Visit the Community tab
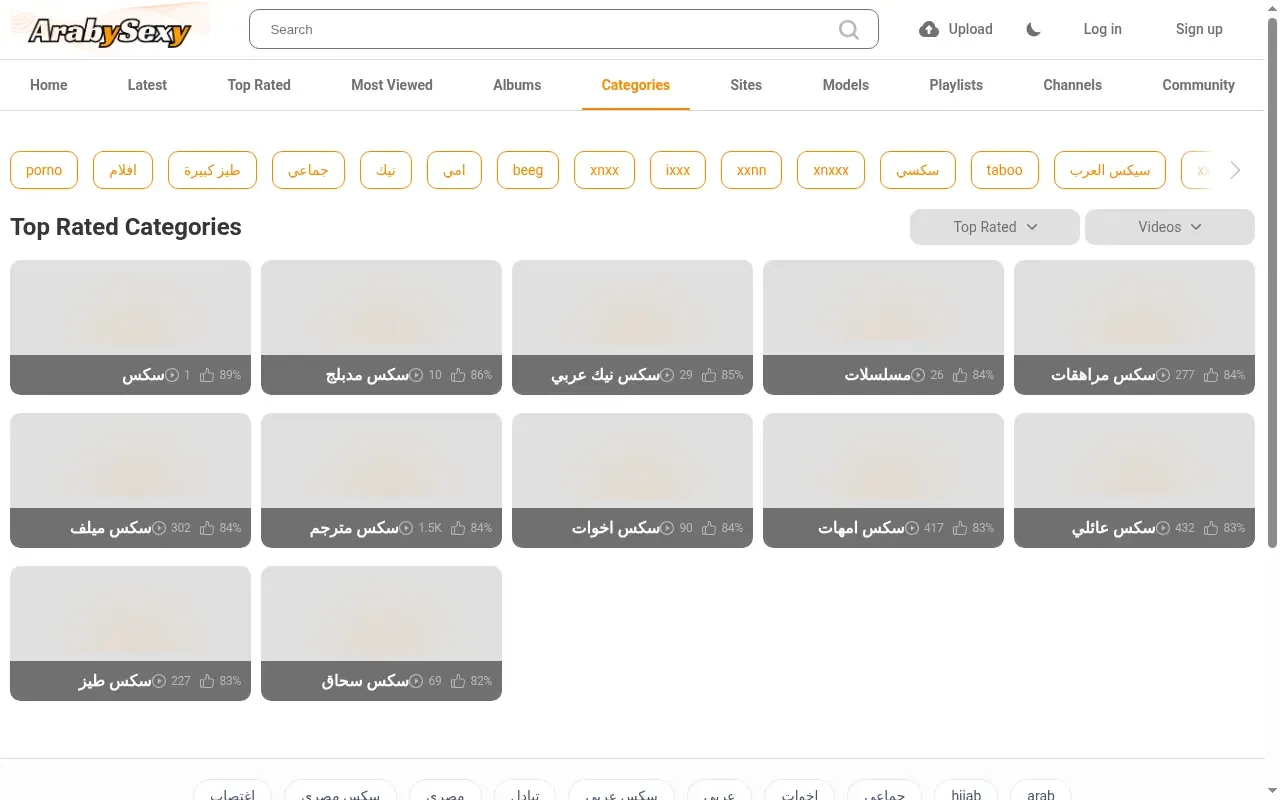 [x=1198, y=85]
